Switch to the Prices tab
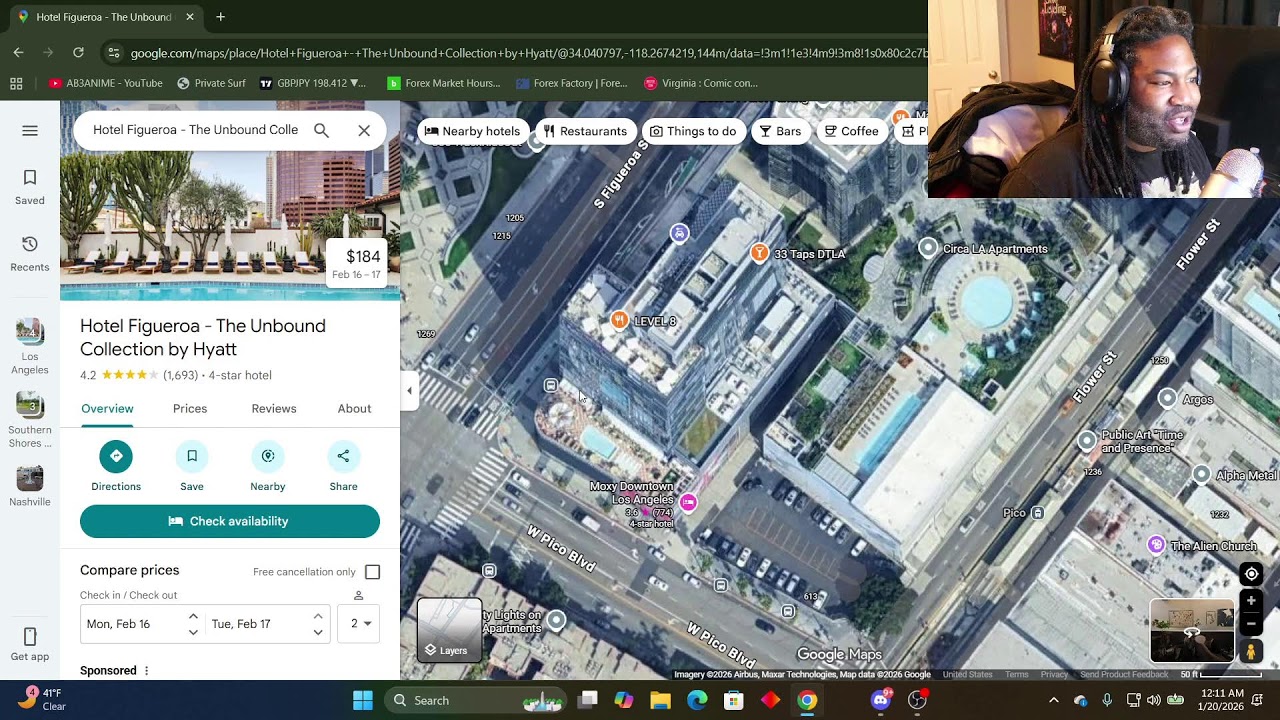1280x720 pixels. (190, 408)
